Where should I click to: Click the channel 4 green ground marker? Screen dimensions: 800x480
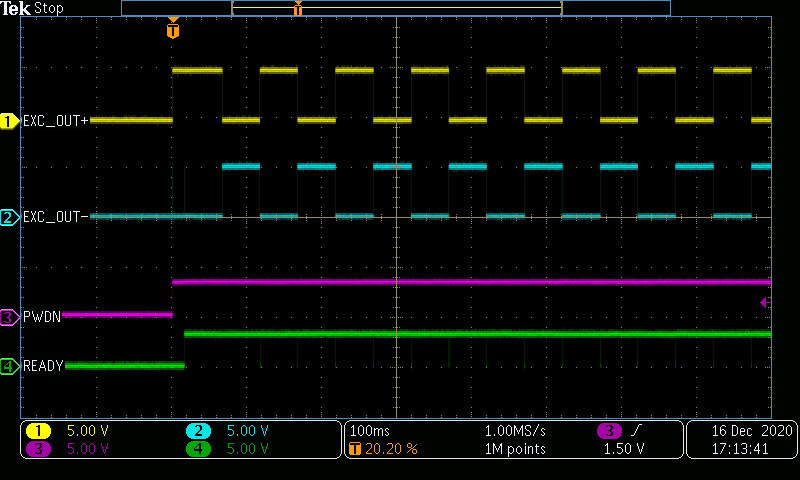pyautogui.click(x=9, y=366)
